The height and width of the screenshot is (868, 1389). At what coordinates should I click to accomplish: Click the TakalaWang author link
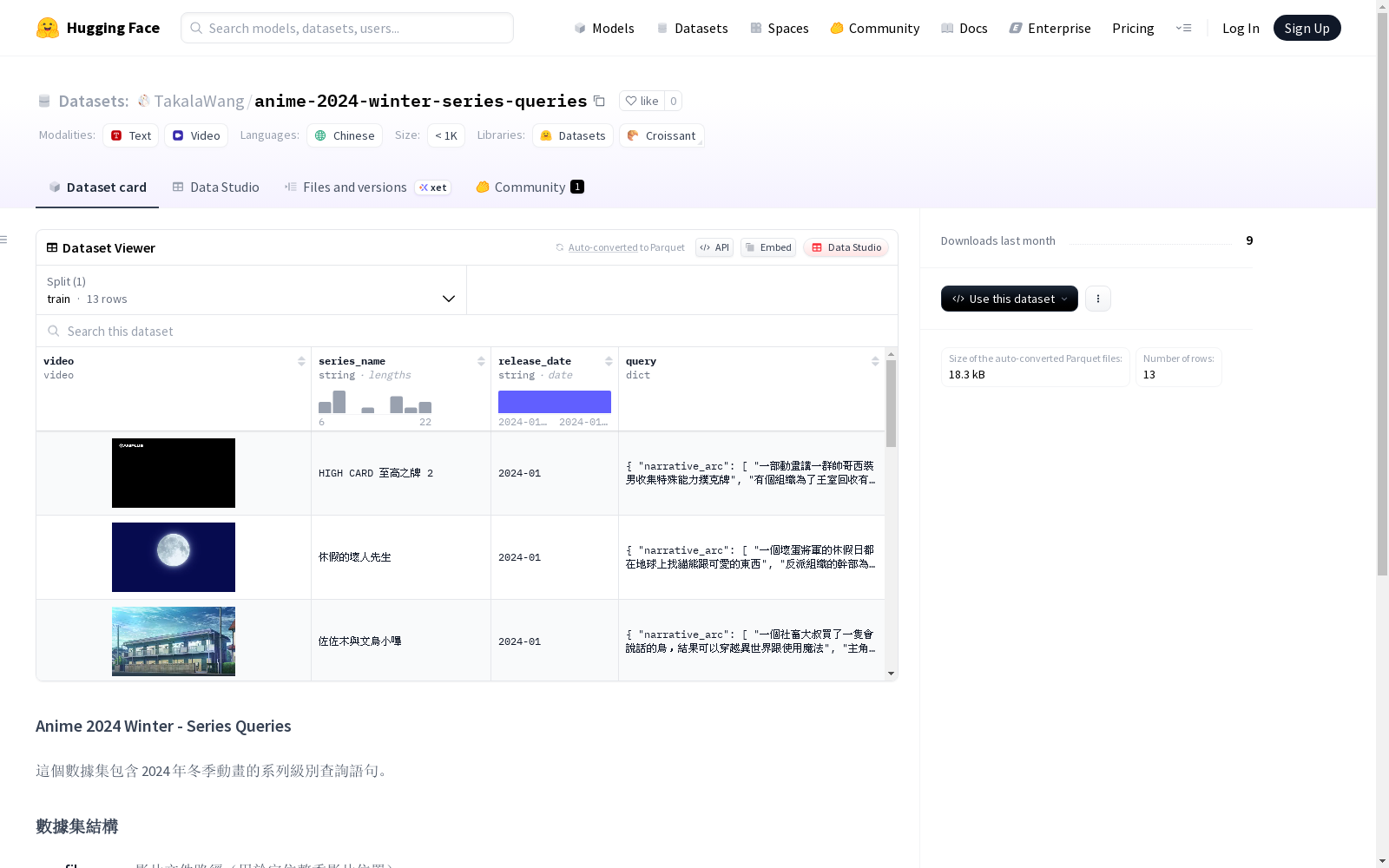coord(199,101)
